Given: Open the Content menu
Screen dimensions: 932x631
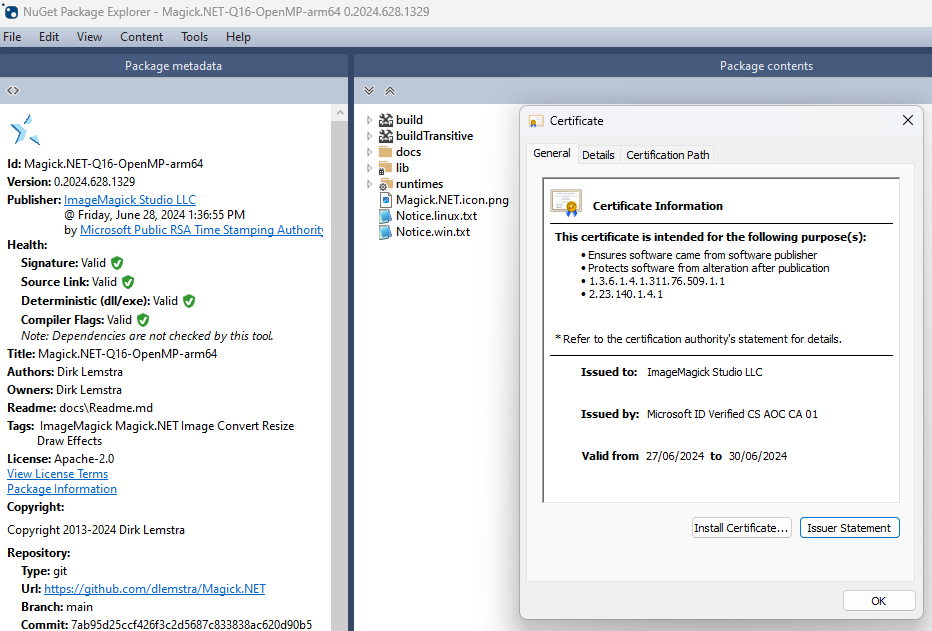Looking at the screenshot, I should pyautogui.click(x=141, y=37).
